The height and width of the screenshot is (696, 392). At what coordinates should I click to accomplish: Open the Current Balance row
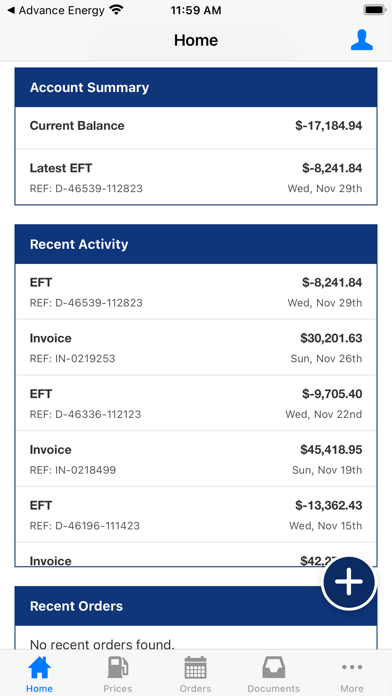point(196,128)
